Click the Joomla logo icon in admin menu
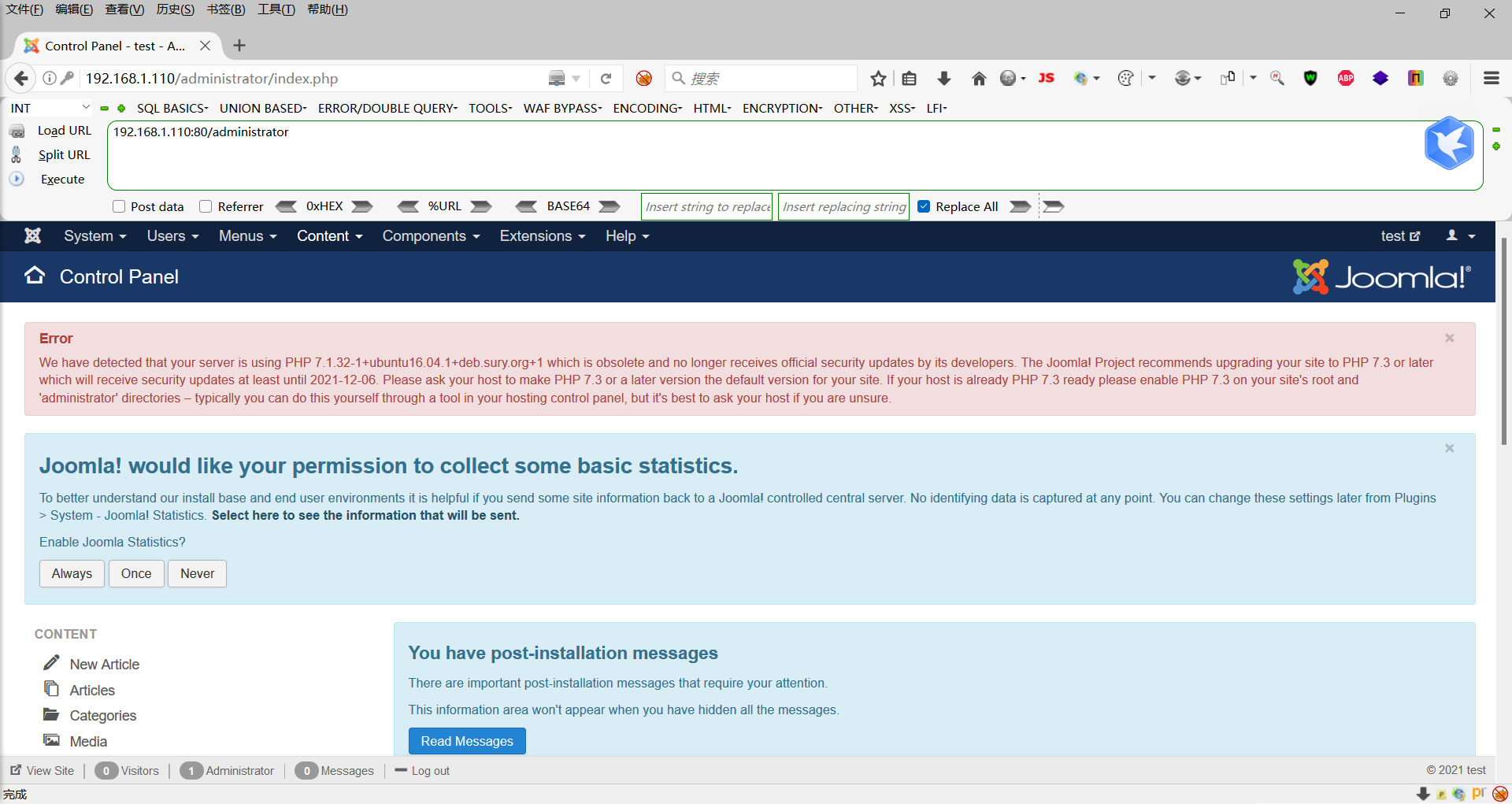This screenshot has width=1512, height=804. [x=32, y=235]
